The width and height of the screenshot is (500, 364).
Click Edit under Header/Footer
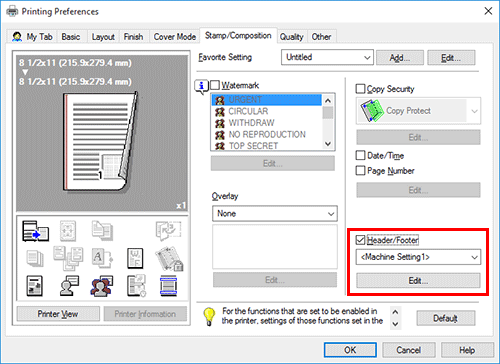(418, 281)
